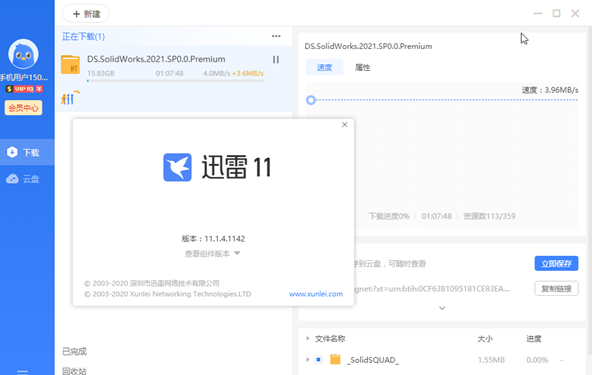592x375 pixels.
Task: Click the 新建 new task button
Action: pyautogui.click(x=86, y=14)
